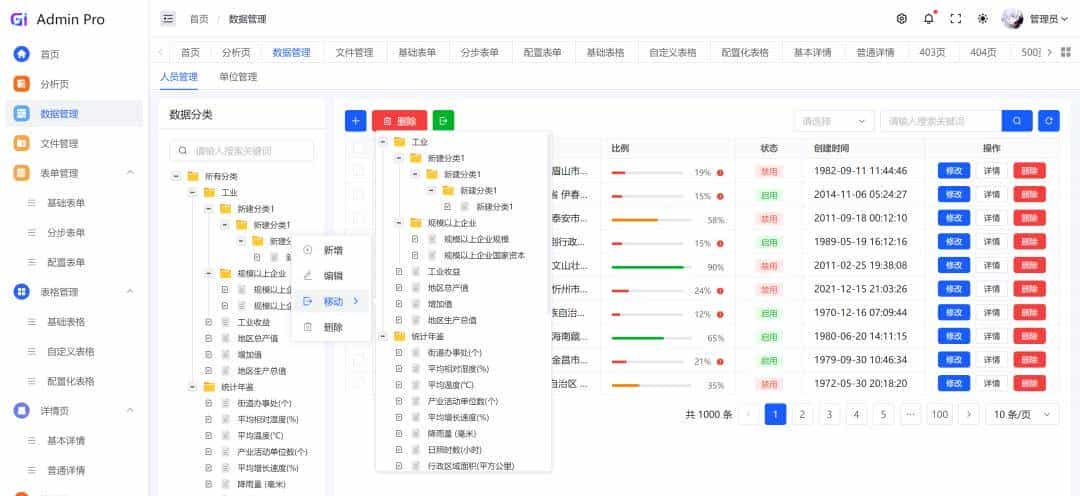Click the red warning icon beside 24%
The image size is (1080, 496).
(x=720, y=291)
